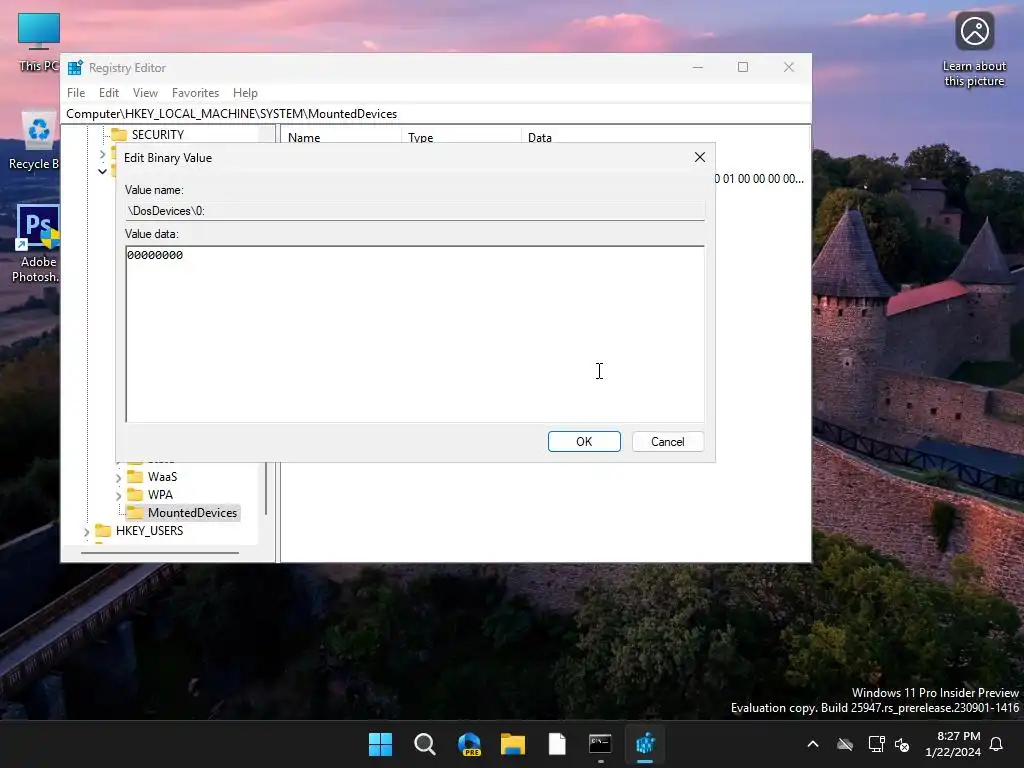Image resolution: width=1024 pixels, height=768 pixels.
Task: Launch Microsoft Edge PRE from taskbar
Action: click(x=469, y=744)
